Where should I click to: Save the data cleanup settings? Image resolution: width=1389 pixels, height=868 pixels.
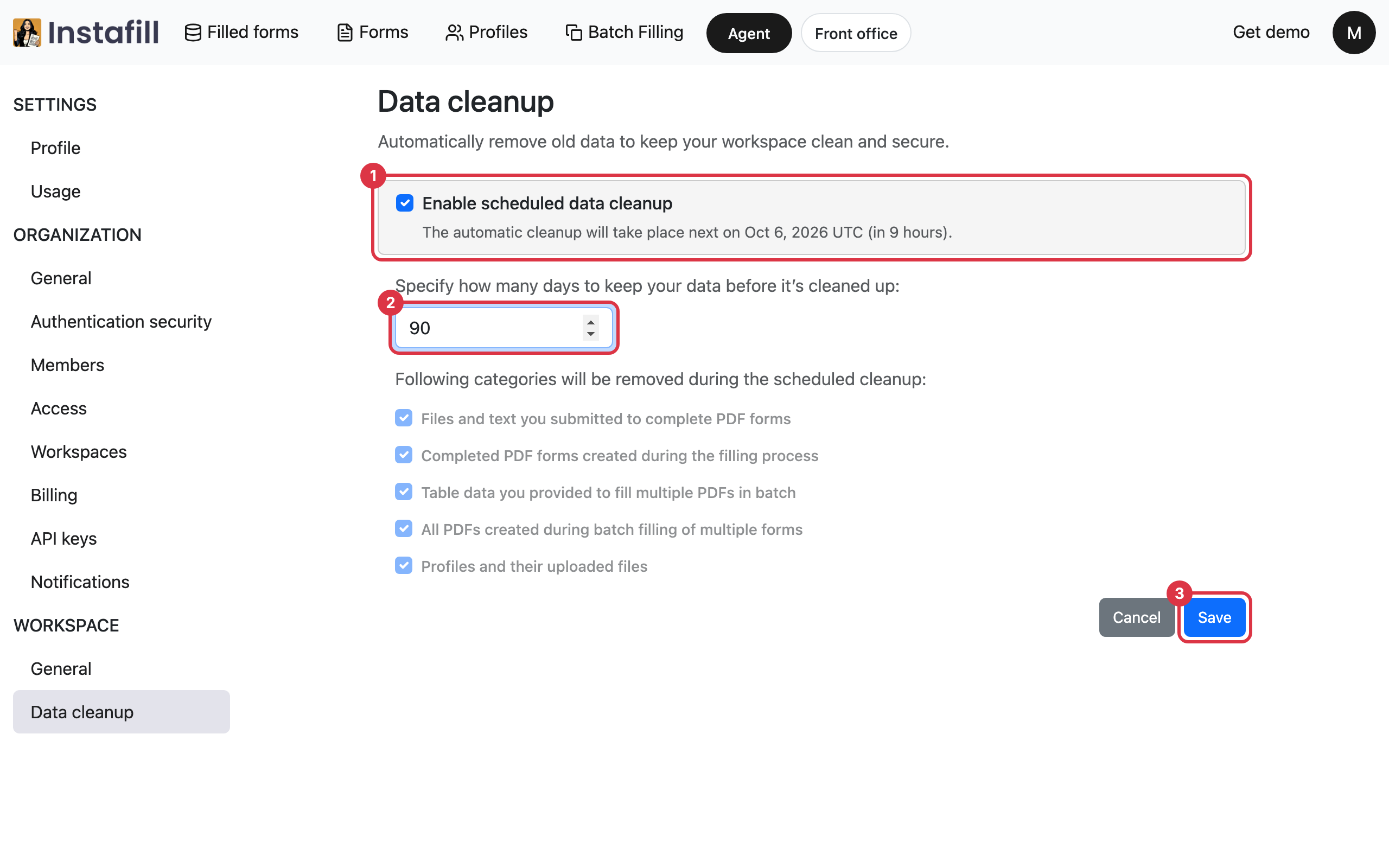(x=1214, y=617)
